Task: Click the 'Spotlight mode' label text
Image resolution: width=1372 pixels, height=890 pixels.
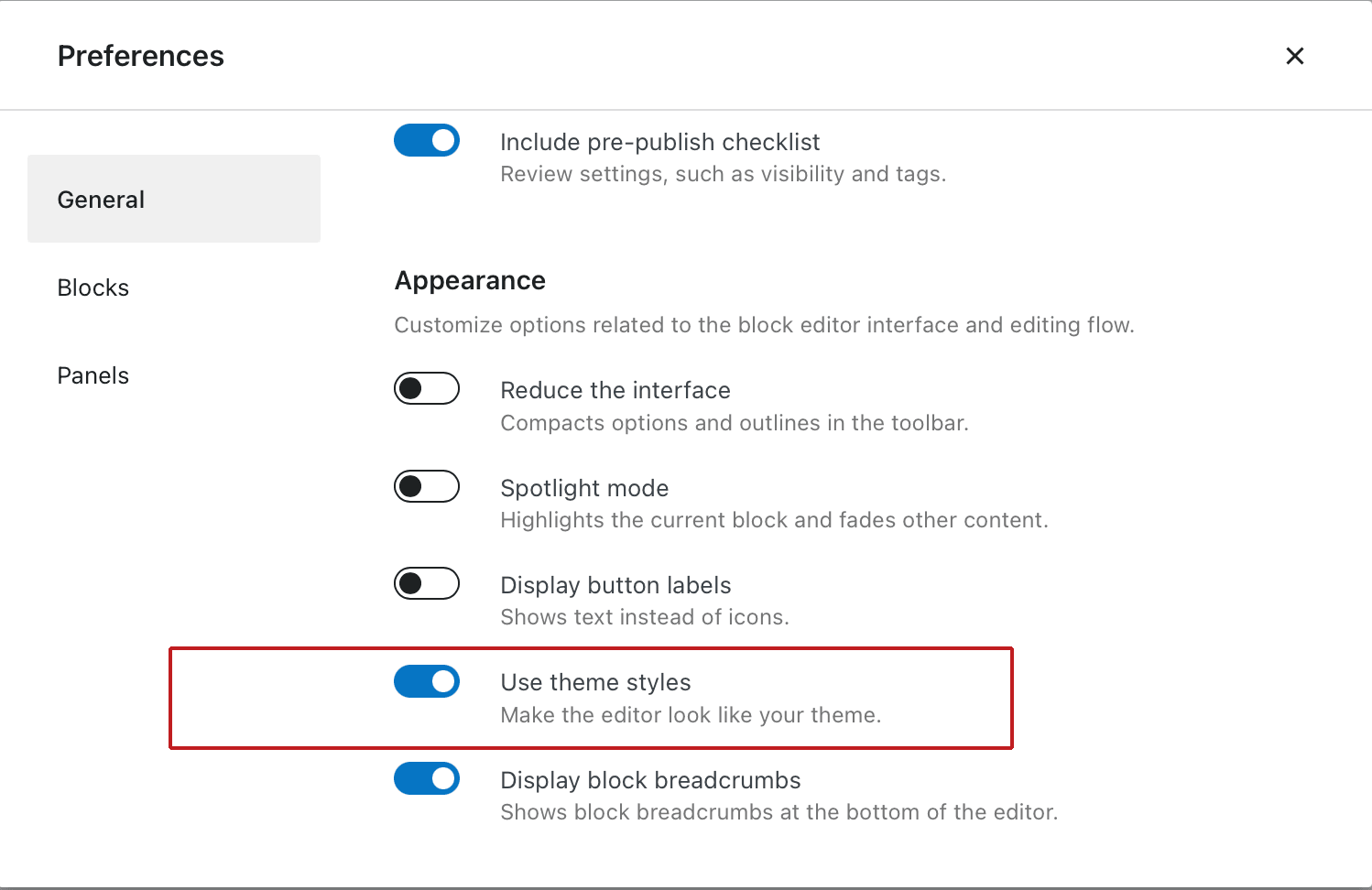Action: [x=584, y=488]
